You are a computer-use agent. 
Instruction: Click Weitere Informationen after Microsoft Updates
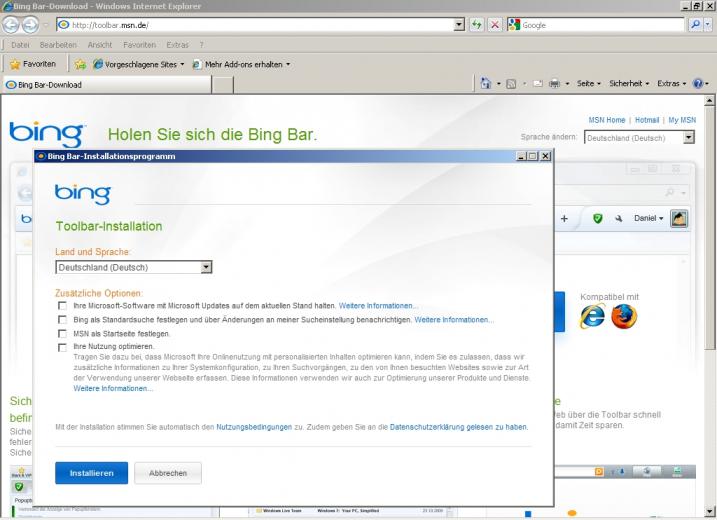point(378,306)
